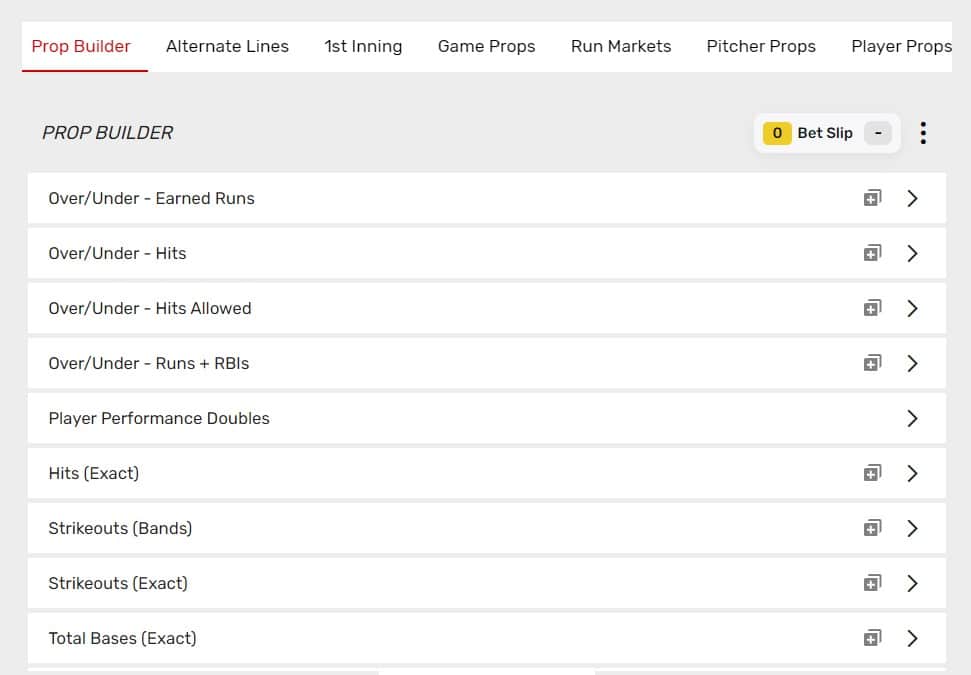Add Over/Under - Hits to bet slip
Image resolution: width=971 pixels, height=675 pixels.
click(872, 253)
